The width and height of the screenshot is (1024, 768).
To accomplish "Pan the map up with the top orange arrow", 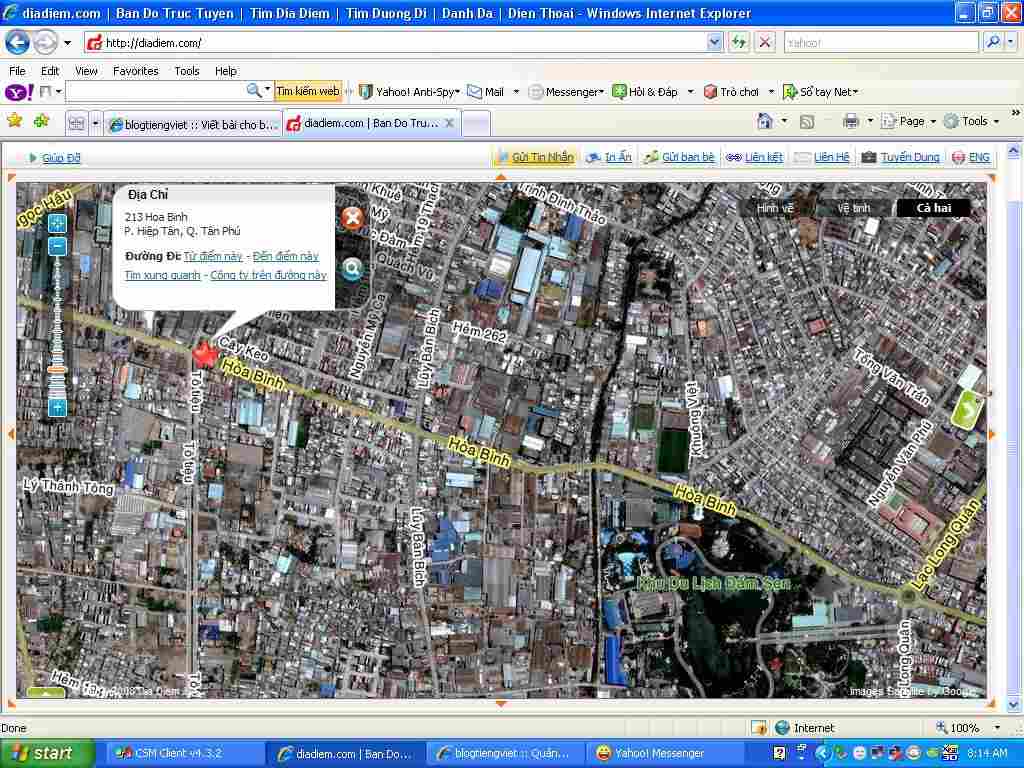I will pos(501,177).
